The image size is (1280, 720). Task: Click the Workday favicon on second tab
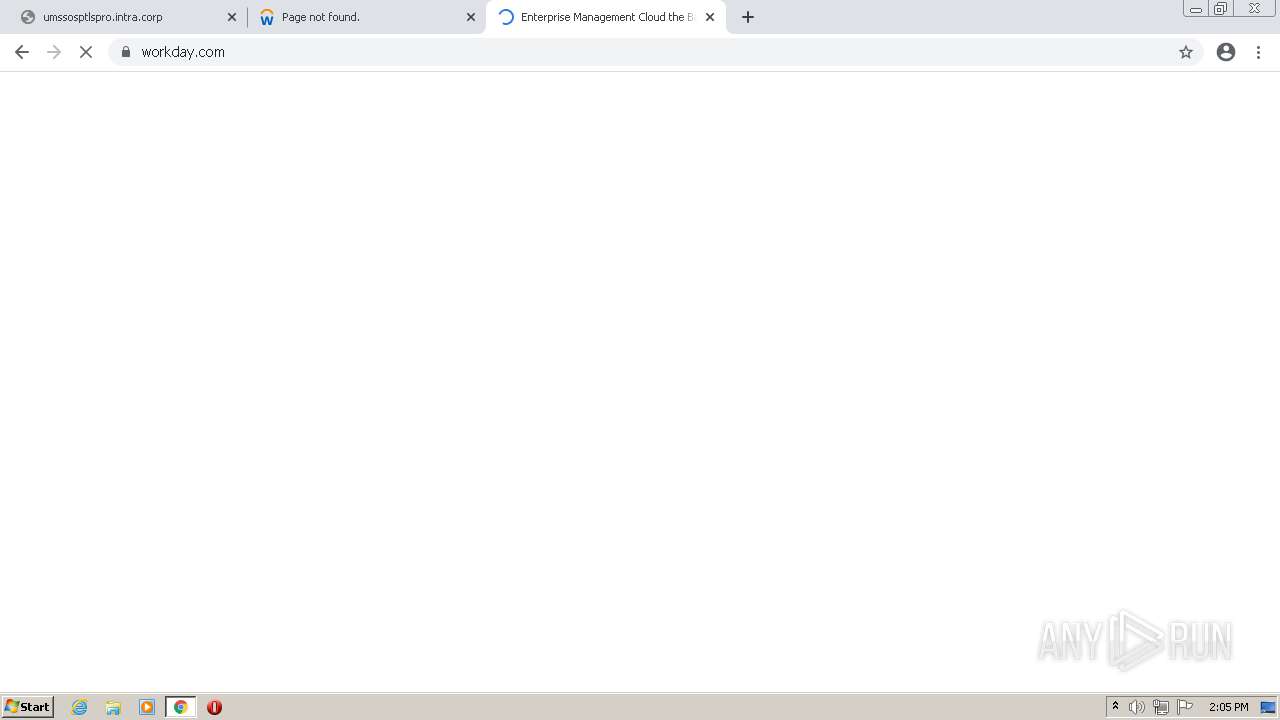click(x=267, y=17)
